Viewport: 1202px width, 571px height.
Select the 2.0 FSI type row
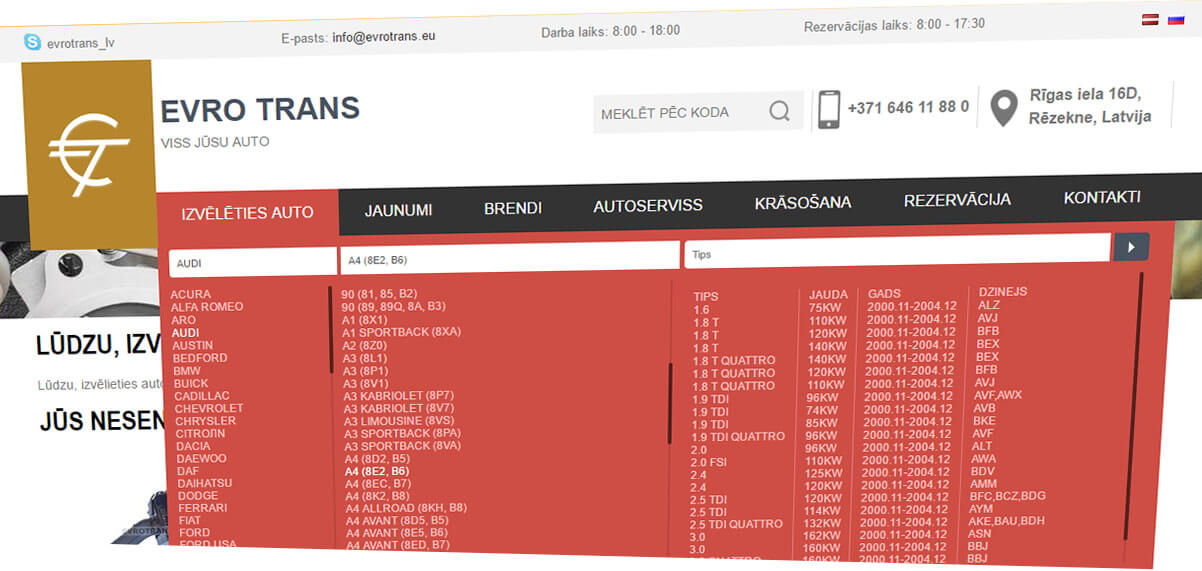(709, 462)
